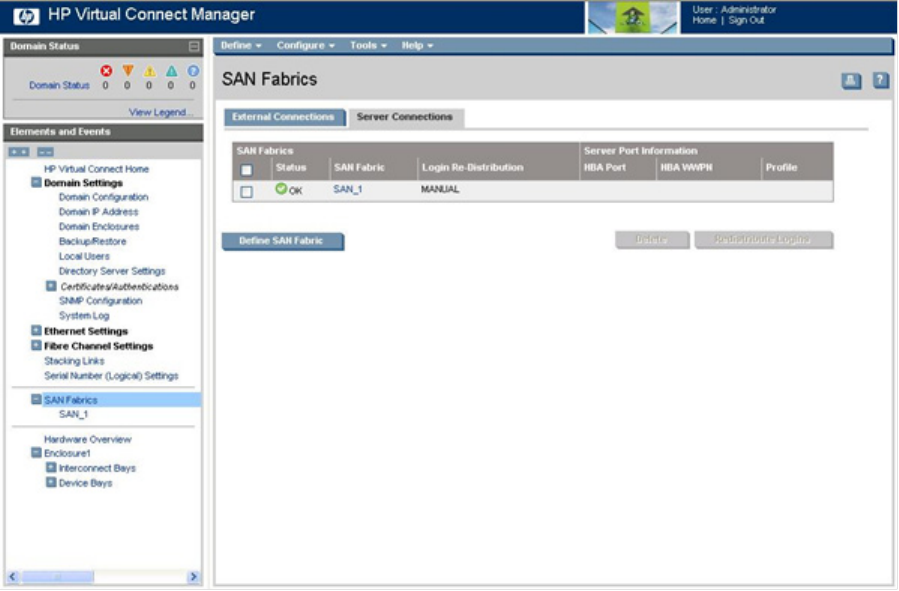The width and height of the screenshot is (899, 591).
Task: Click the red critical status icon
Action: pos(106,71)
